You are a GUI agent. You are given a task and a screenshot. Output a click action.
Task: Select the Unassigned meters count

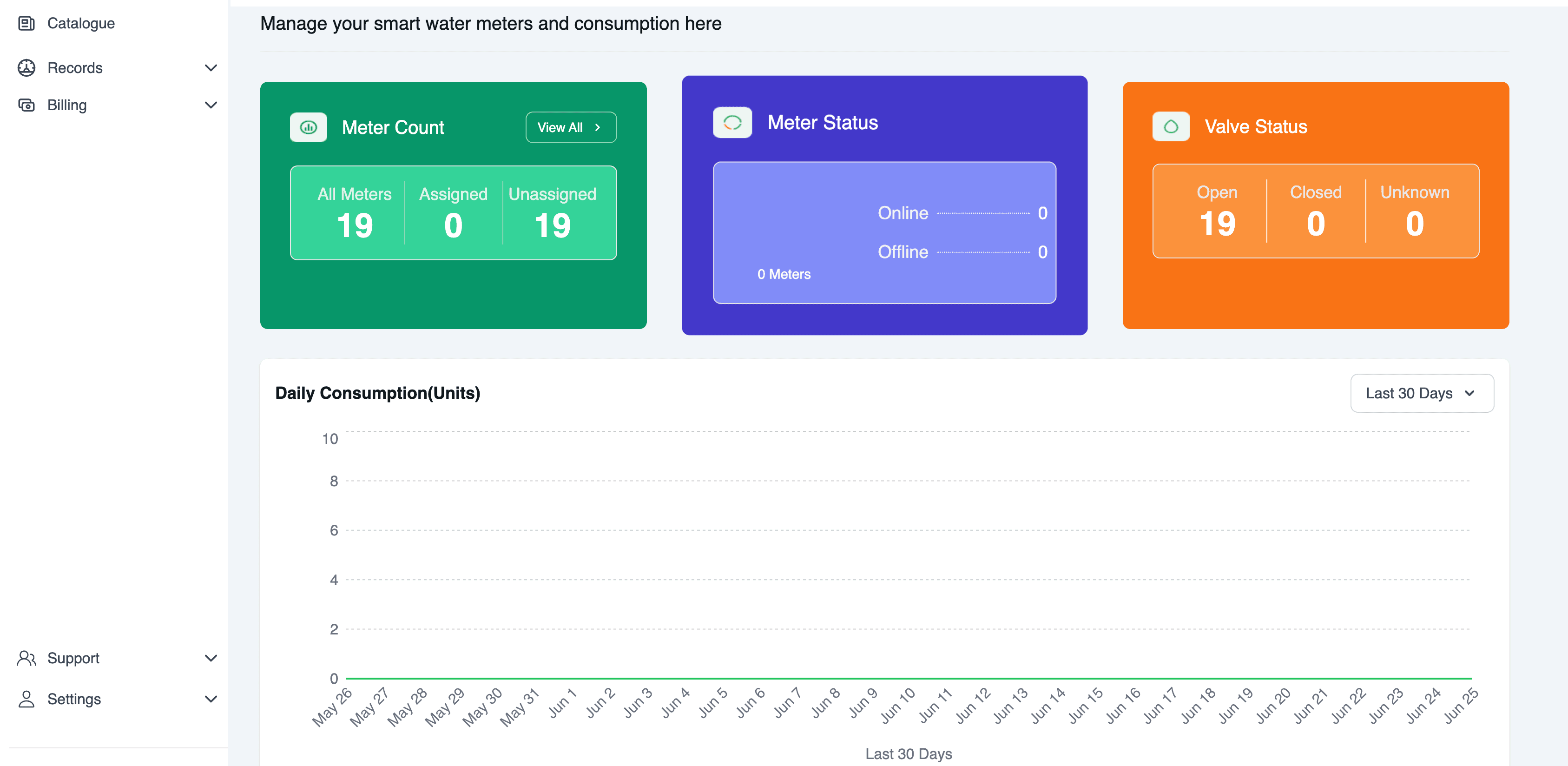tap(552, 212)
